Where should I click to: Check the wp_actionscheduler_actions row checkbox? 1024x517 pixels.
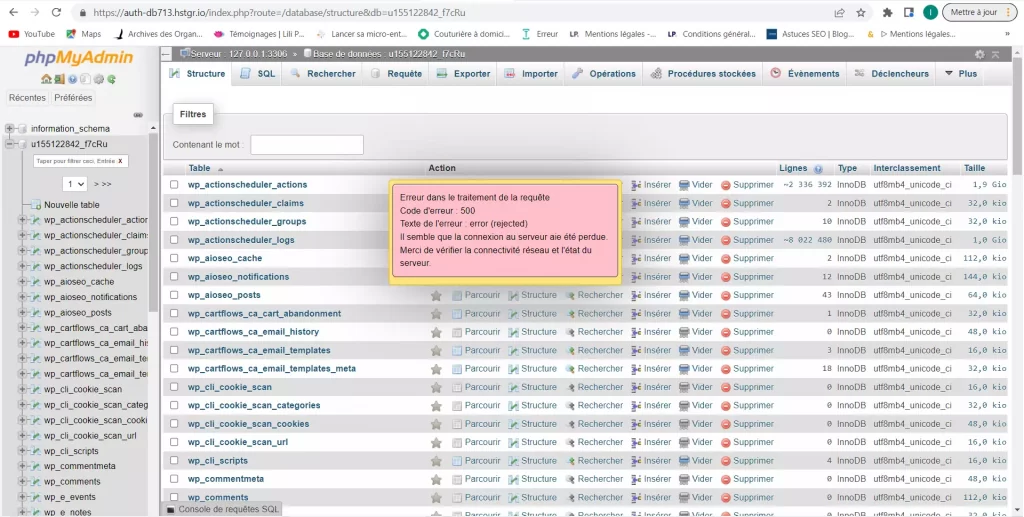[174, 185]
